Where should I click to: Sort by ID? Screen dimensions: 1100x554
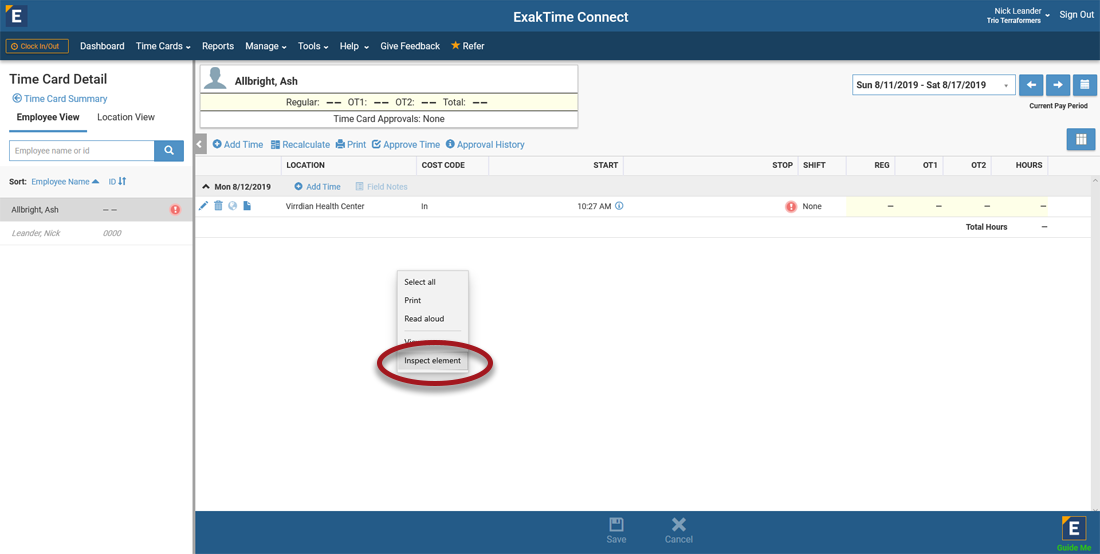click(117, 182)
